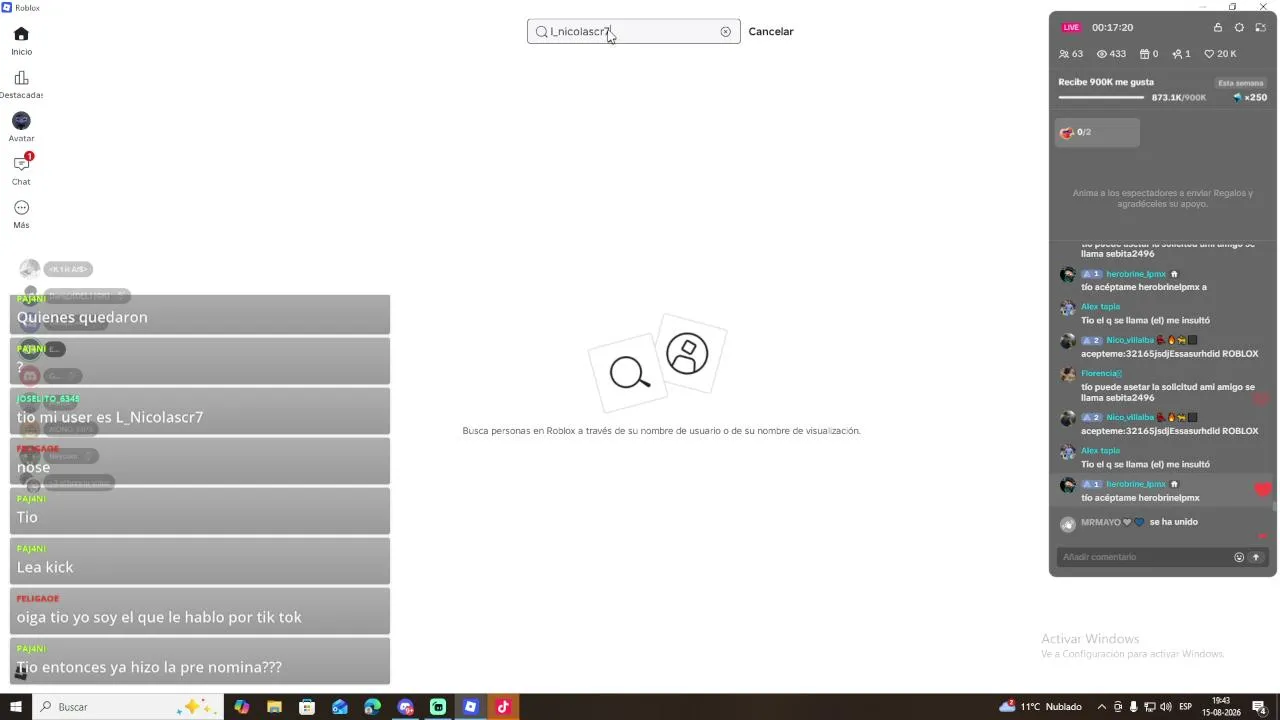The height and width of the screenshot is (720, 1280).
Task: Open File Explorer from the taskbar
Action: pyautogui.click(x=274, y=707)
